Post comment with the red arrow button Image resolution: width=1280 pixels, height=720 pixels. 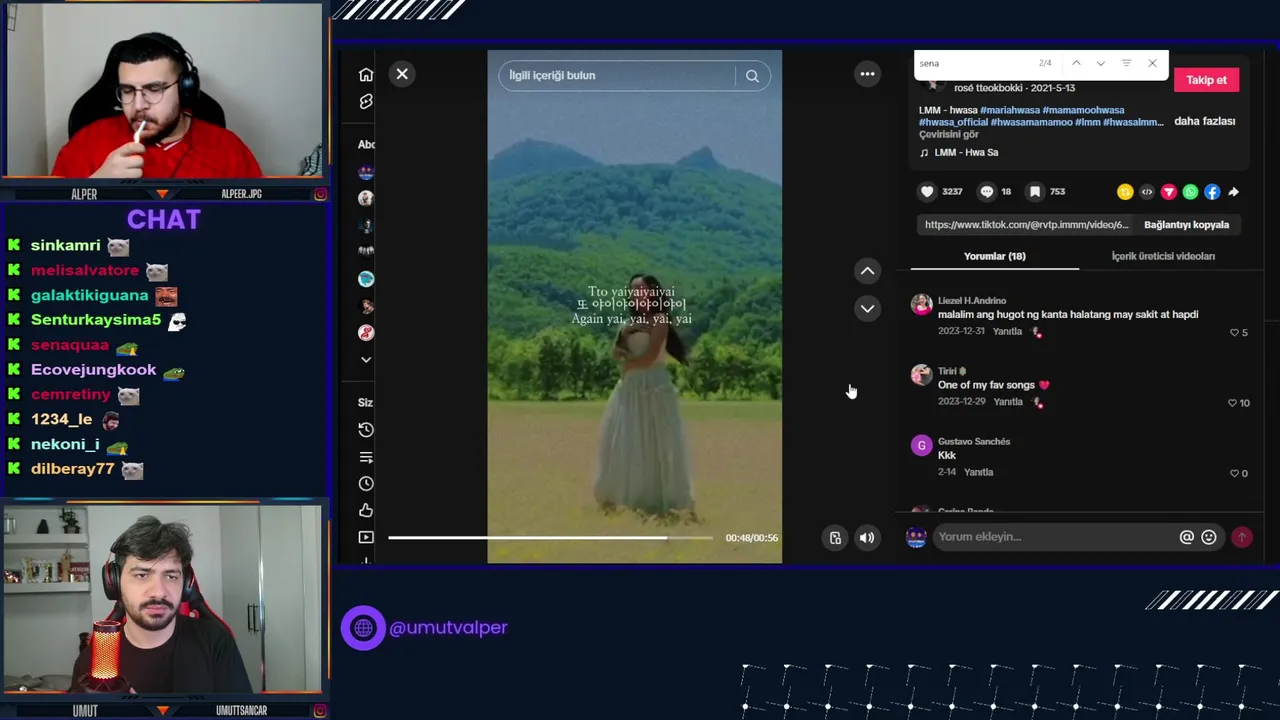tap(1241, 537)
